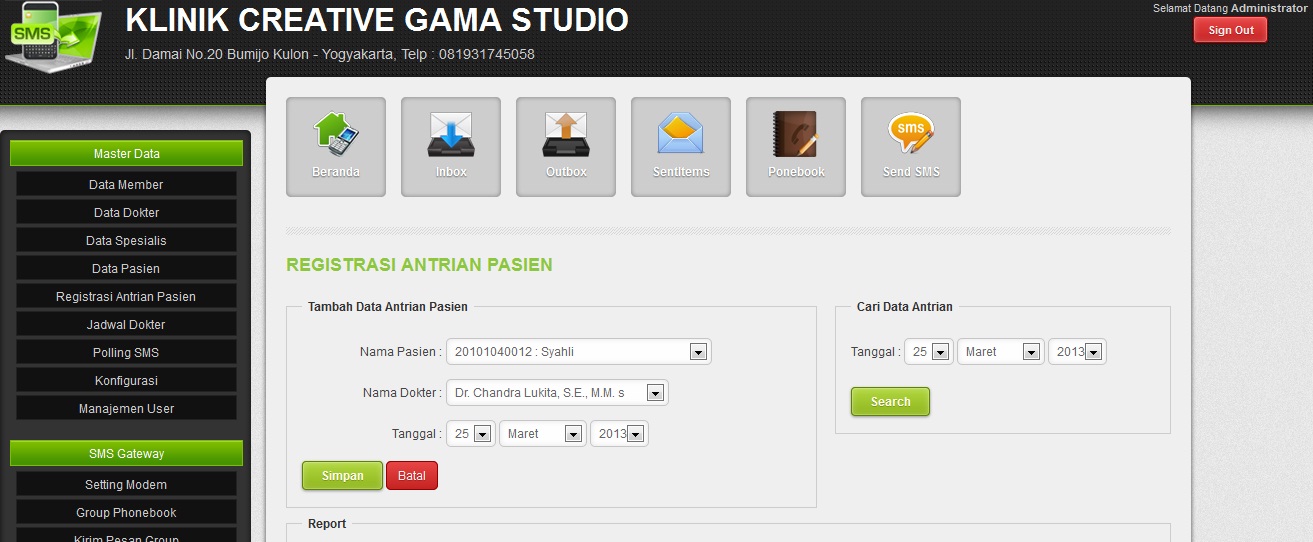Click the KLINIK CREATIVE GAMA STUDIO title

point(377,20)
